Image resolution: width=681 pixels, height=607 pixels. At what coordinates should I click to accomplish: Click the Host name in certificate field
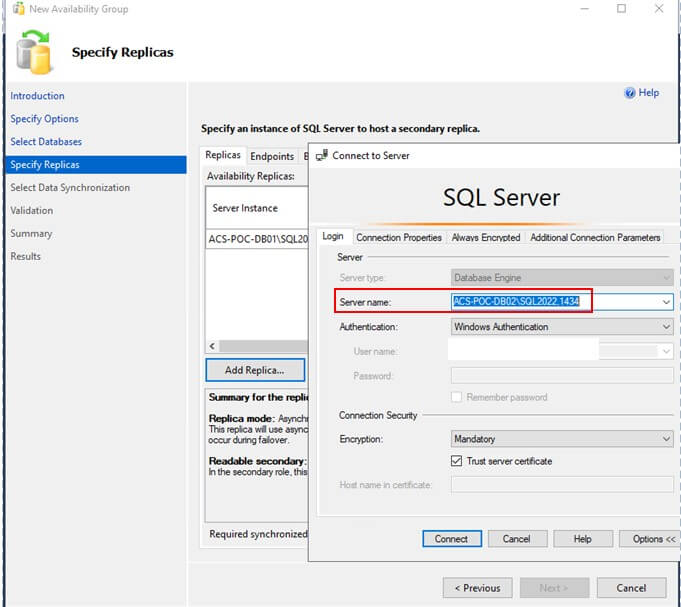tap(562, 485)
